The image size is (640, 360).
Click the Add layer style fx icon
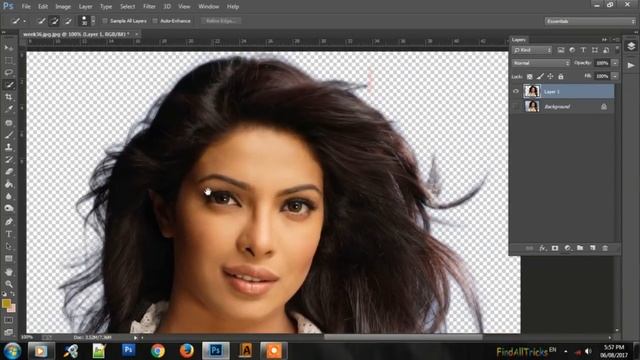[x=542, y=248]
